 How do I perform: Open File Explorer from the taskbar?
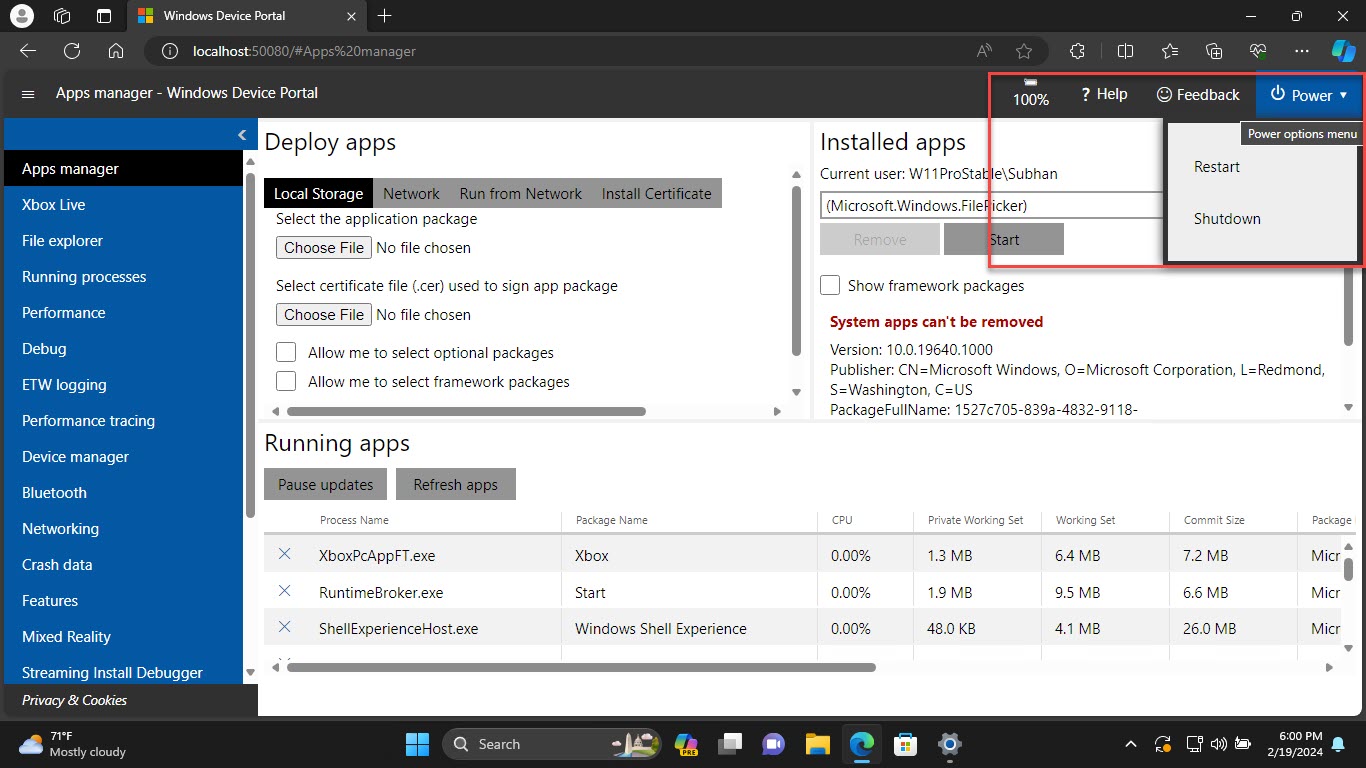point(818,744)
